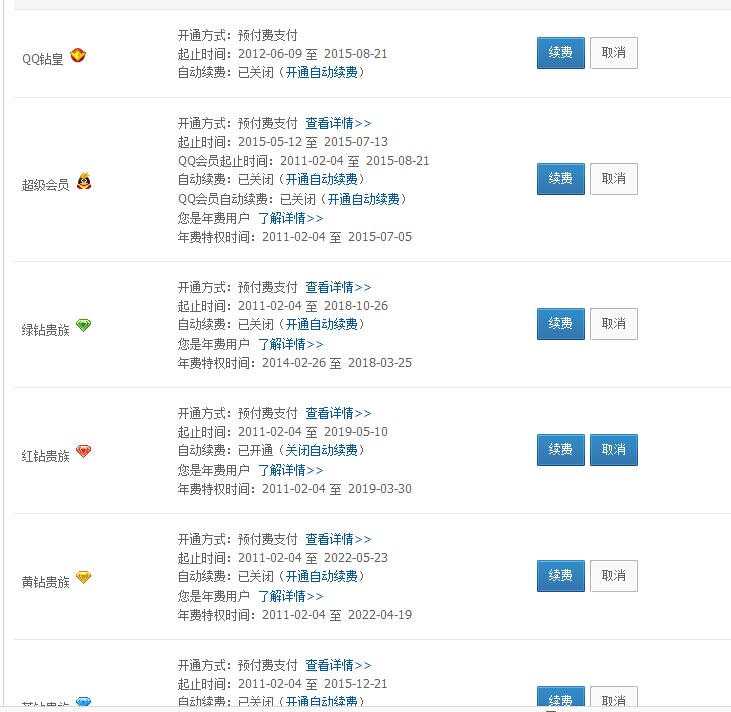Cancel the 绿钻贵族 subscription
Image resolution: width=731 pixels, height=712 pixels.
click(614, 324)
